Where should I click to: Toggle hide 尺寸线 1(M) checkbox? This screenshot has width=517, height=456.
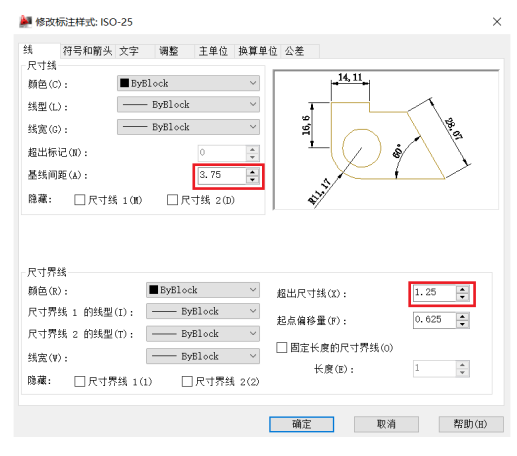pos(80,200)
